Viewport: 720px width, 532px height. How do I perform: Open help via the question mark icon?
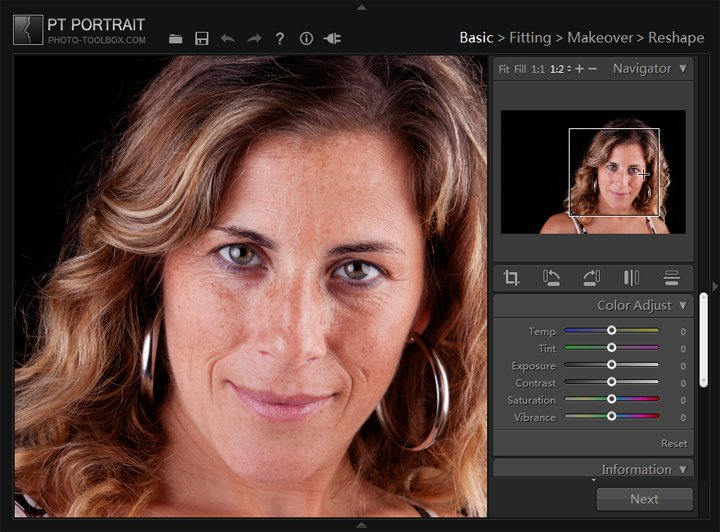tap(280, 38)
